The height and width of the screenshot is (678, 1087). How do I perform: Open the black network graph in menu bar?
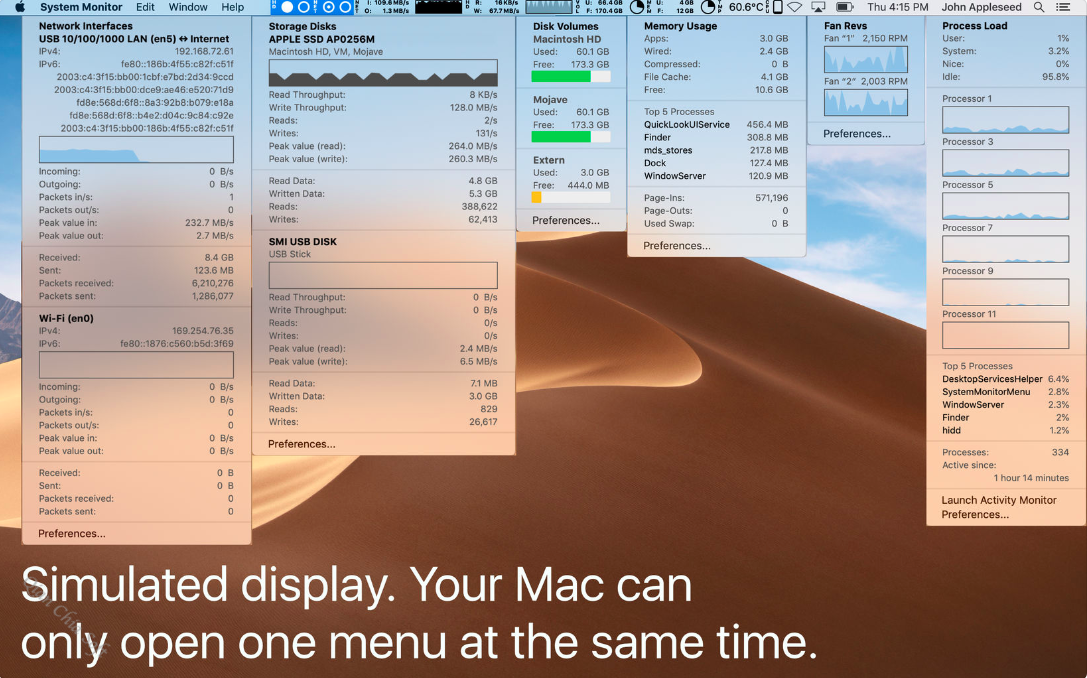tap(438, 7)
